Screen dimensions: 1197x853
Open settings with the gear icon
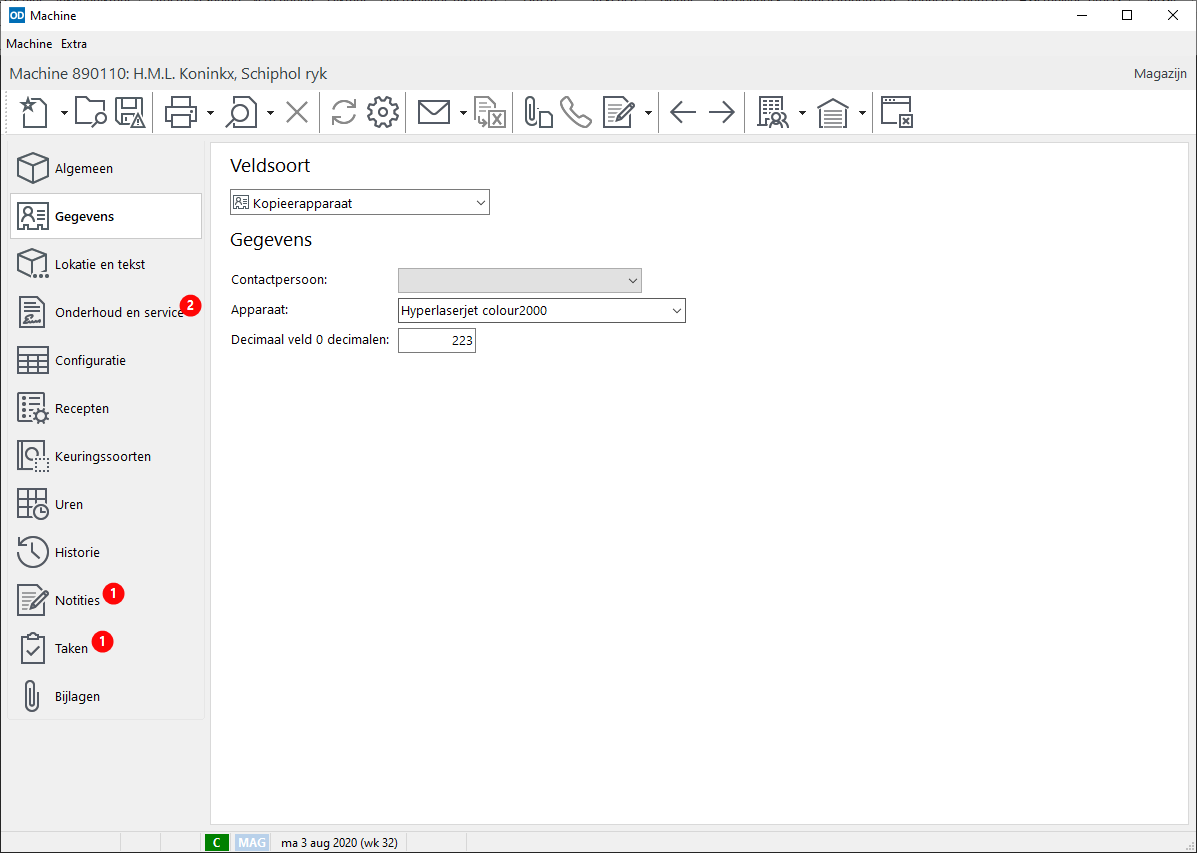(x=383, y=113)
